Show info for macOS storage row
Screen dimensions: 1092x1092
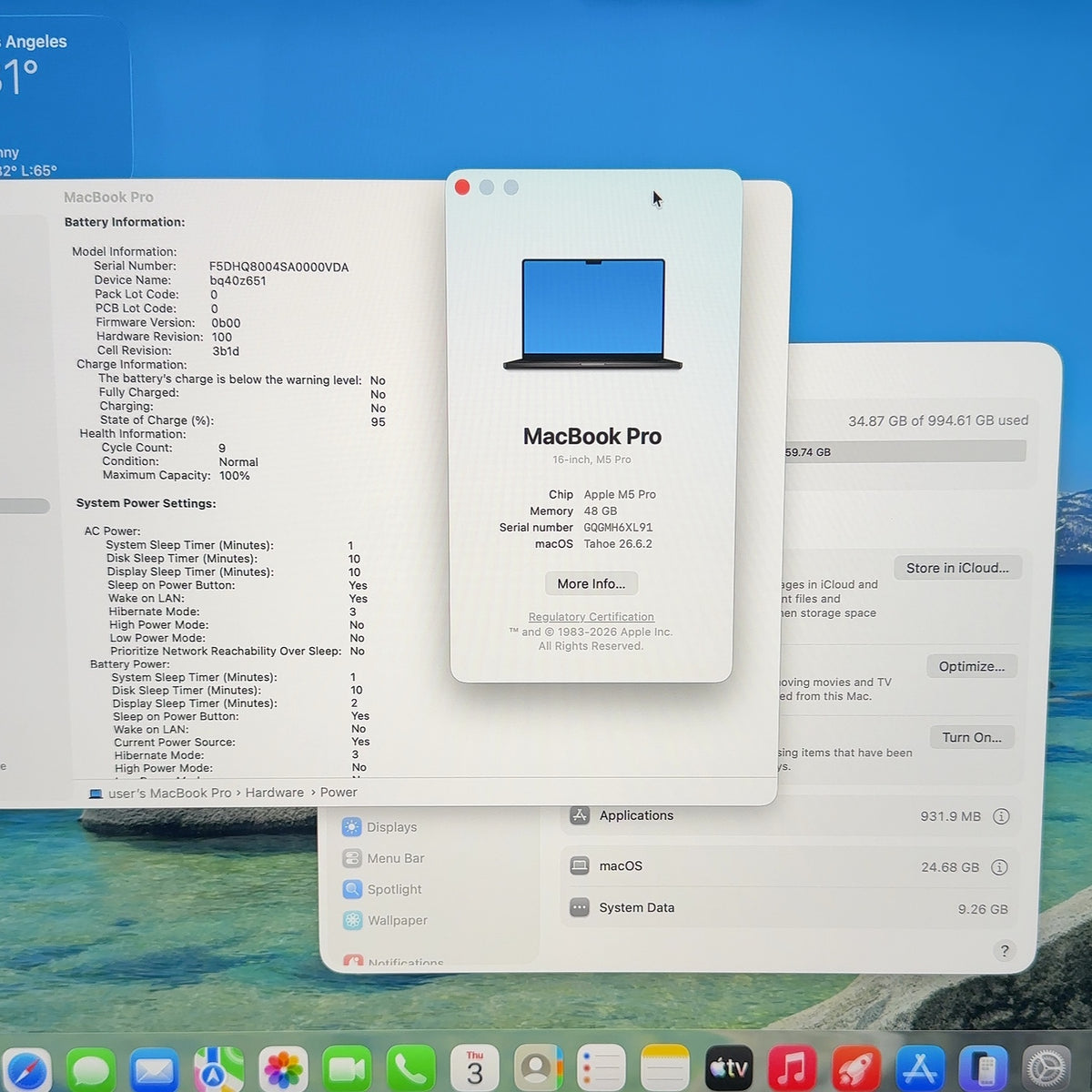pyautogui.click(x=999, y=867)
